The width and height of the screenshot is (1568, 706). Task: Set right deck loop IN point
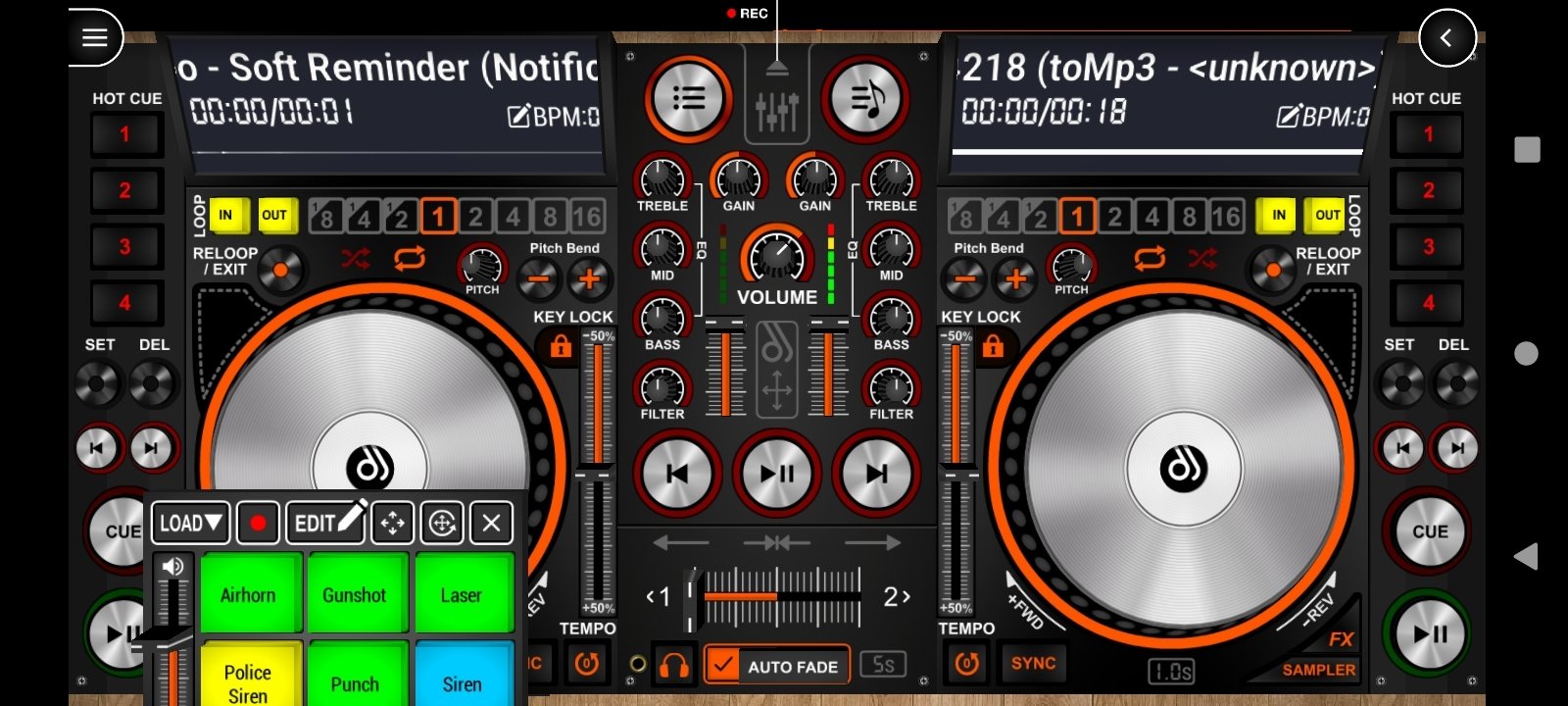coord(1279,215)
